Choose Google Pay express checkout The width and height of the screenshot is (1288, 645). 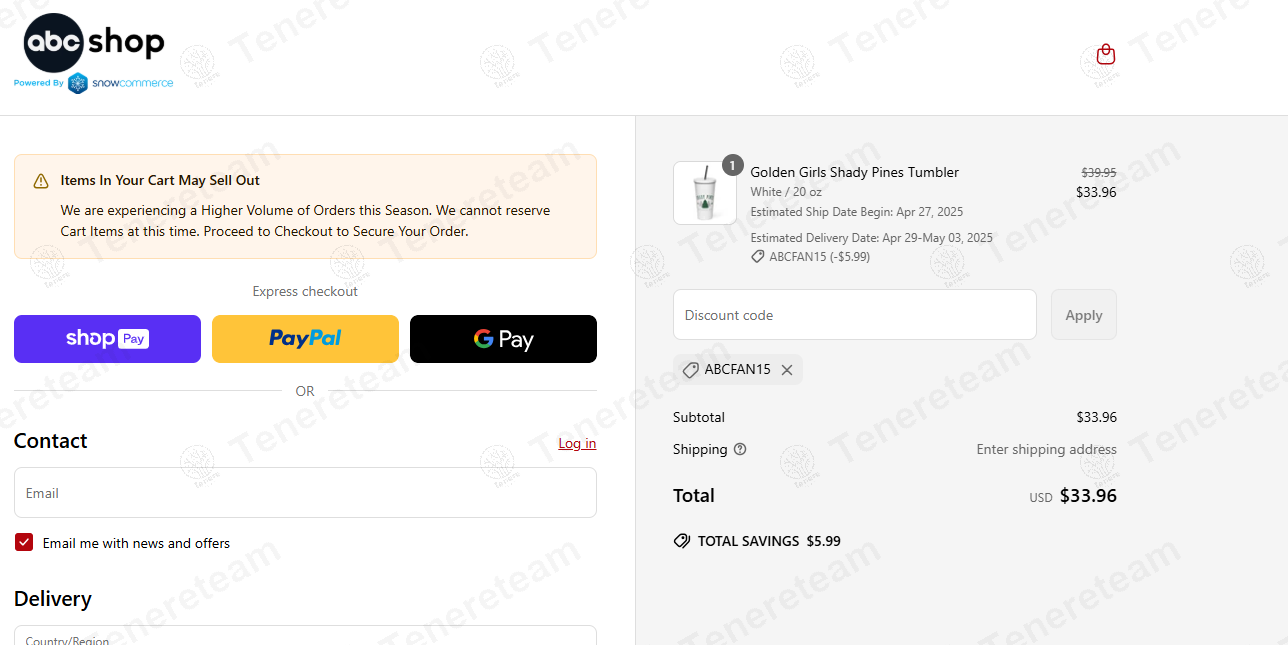pos(503,339)
